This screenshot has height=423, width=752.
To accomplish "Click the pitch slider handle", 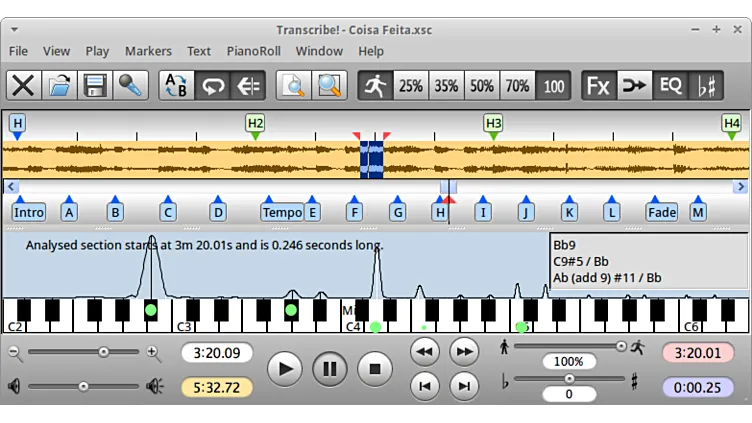I will click(x=569, y=378).
